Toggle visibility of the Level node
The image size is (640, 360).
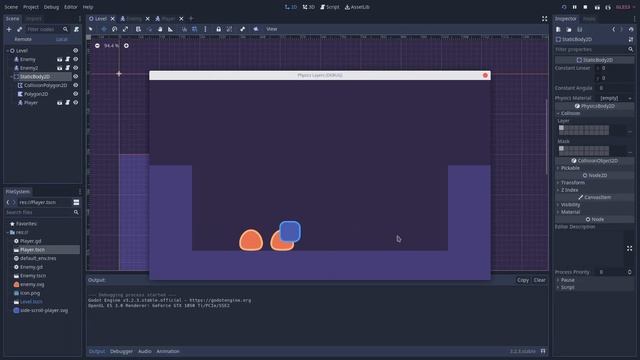point(76,51)
